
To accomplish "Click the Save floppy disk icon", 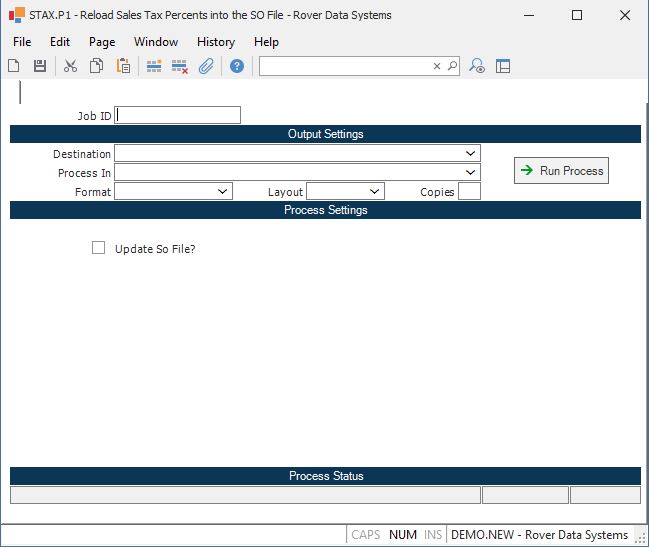I will pos(40,66).
